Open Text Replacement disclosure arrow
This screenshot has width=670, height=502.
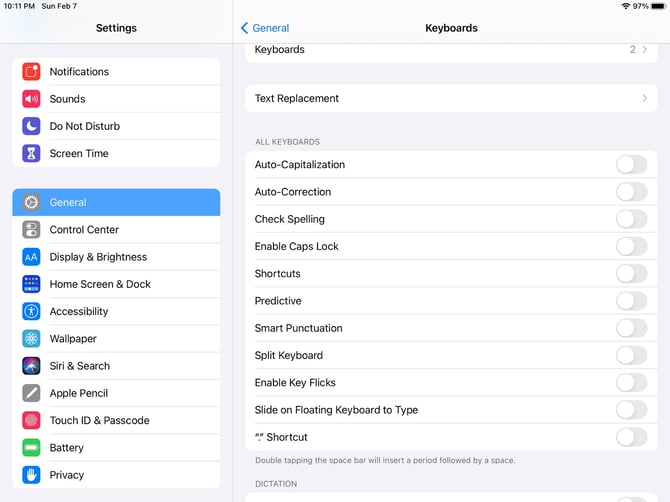click(644, 99)
